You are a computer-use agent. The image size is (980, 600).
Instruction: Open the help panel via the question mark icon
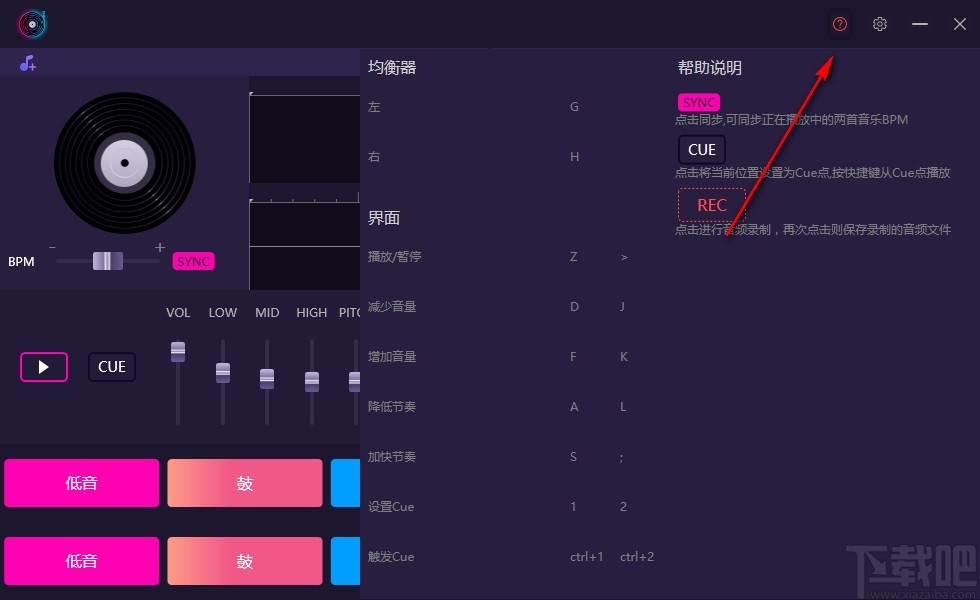click(x=840, y=23)
